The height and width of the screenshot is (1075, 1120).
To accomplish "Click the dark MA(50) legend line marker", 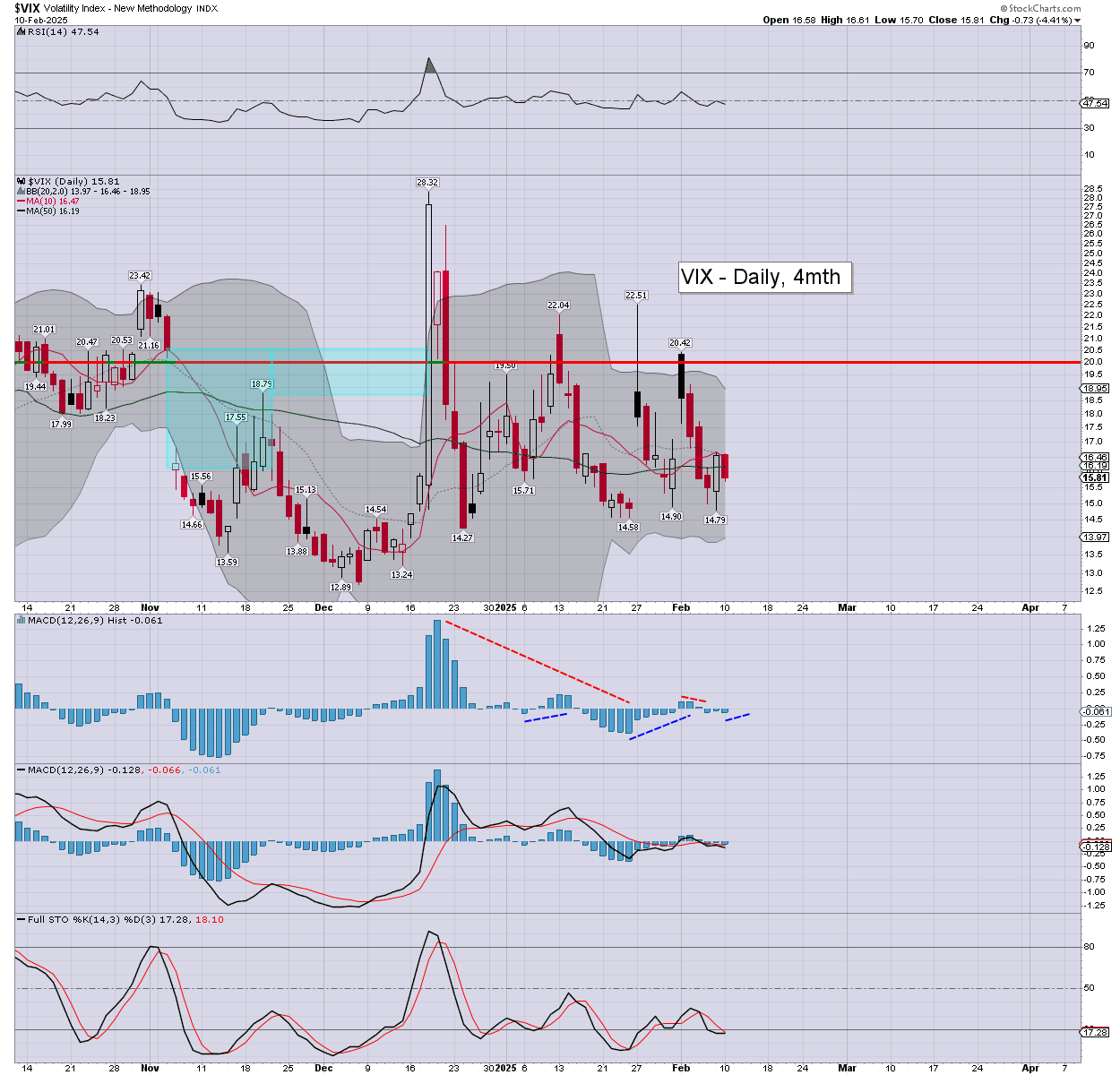I will tap(21, 211).
